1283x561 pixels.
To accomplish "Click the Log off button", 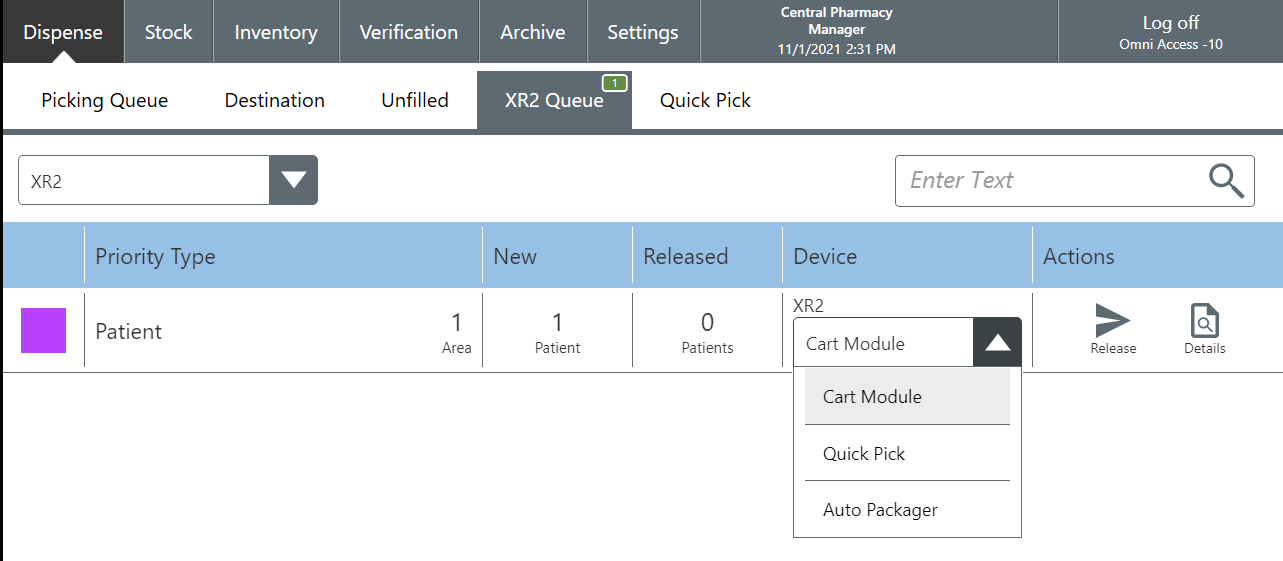I will 1170,32.
